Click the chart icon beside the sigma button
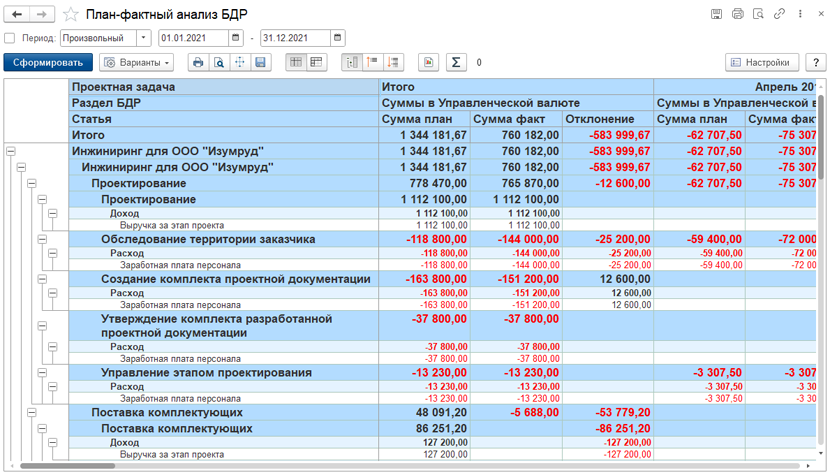 click(428, 62)
